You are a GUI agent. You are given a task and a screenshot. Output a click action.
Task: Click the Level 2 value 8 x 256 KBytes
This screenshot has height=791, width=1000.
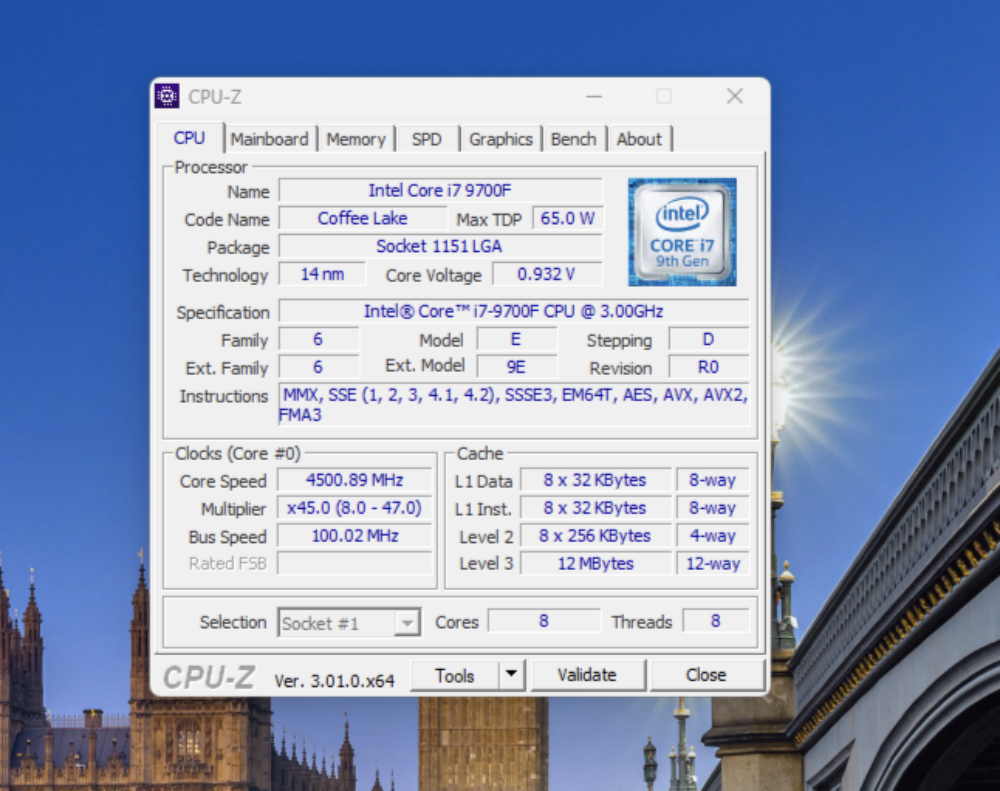click(x=596, y=536)
